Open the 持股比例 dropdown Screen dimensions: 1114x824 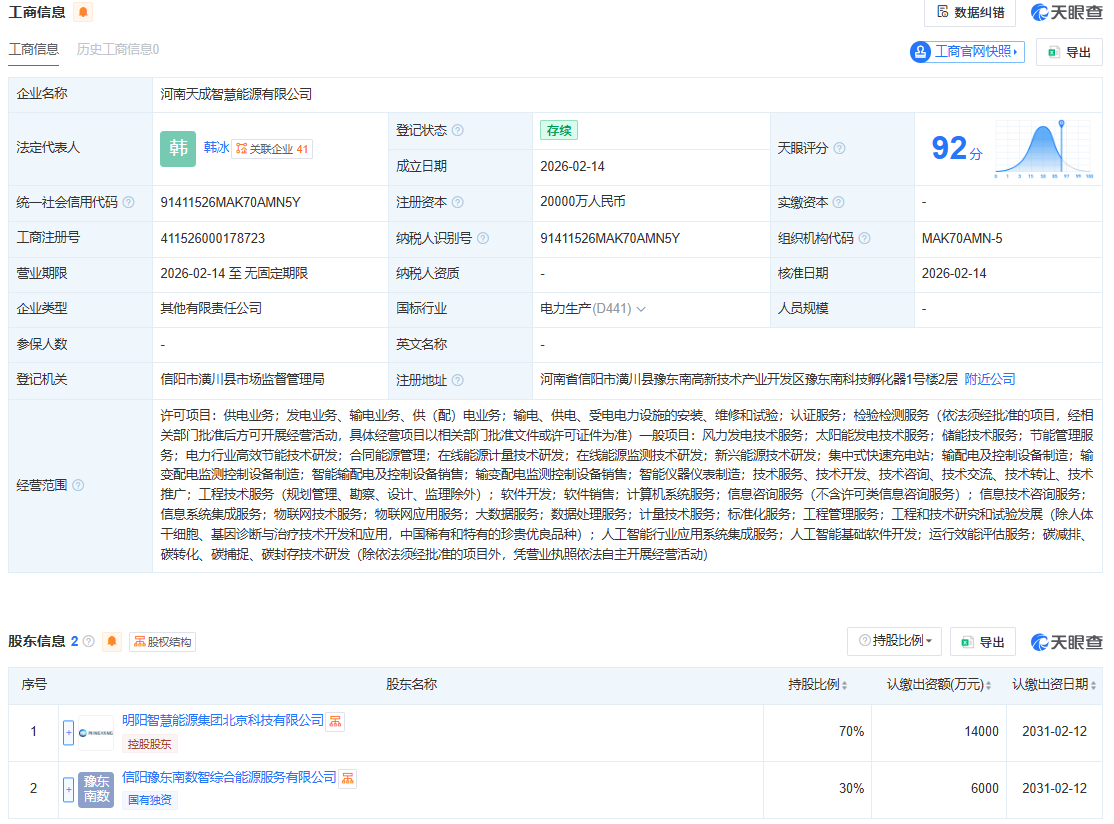(893, 641)
